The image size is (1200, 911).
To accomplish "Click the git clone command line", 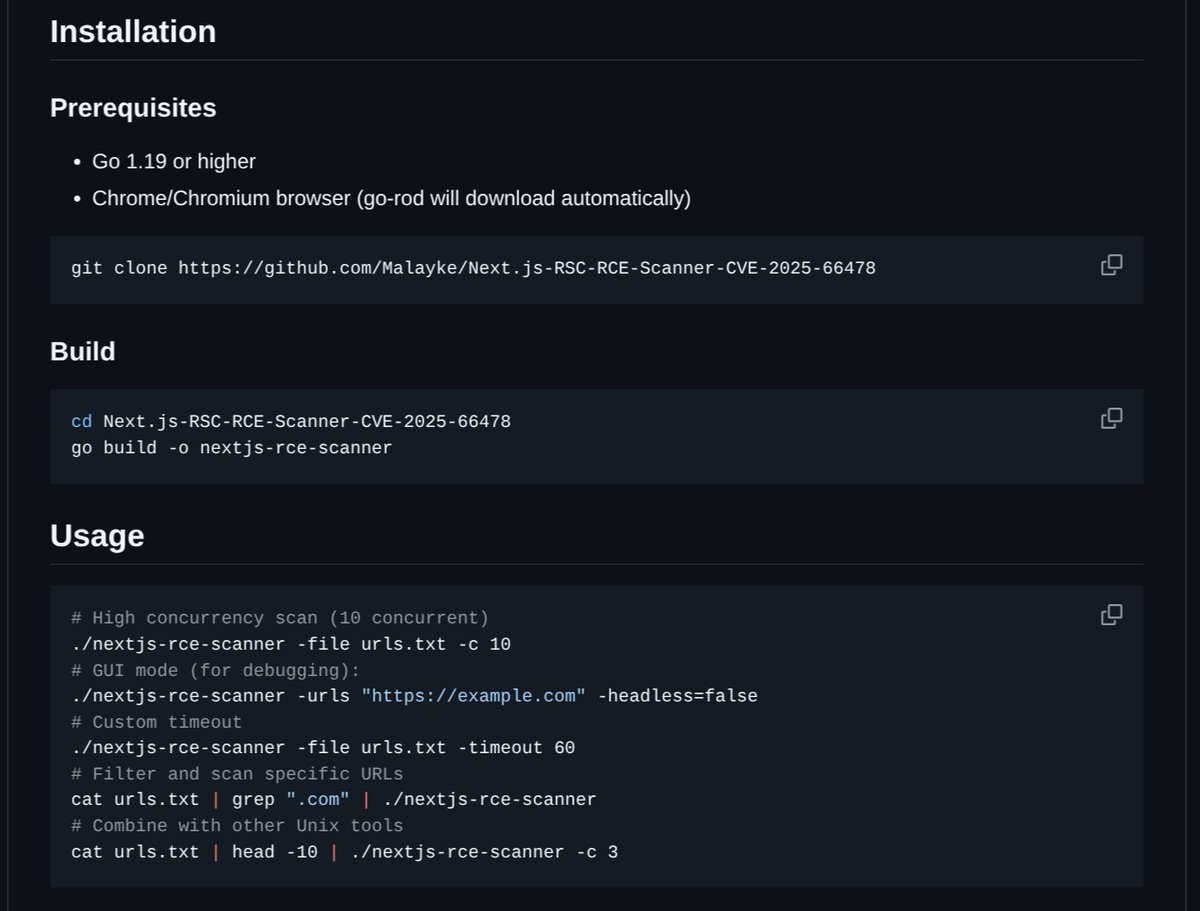I will [x=473, y=268].
